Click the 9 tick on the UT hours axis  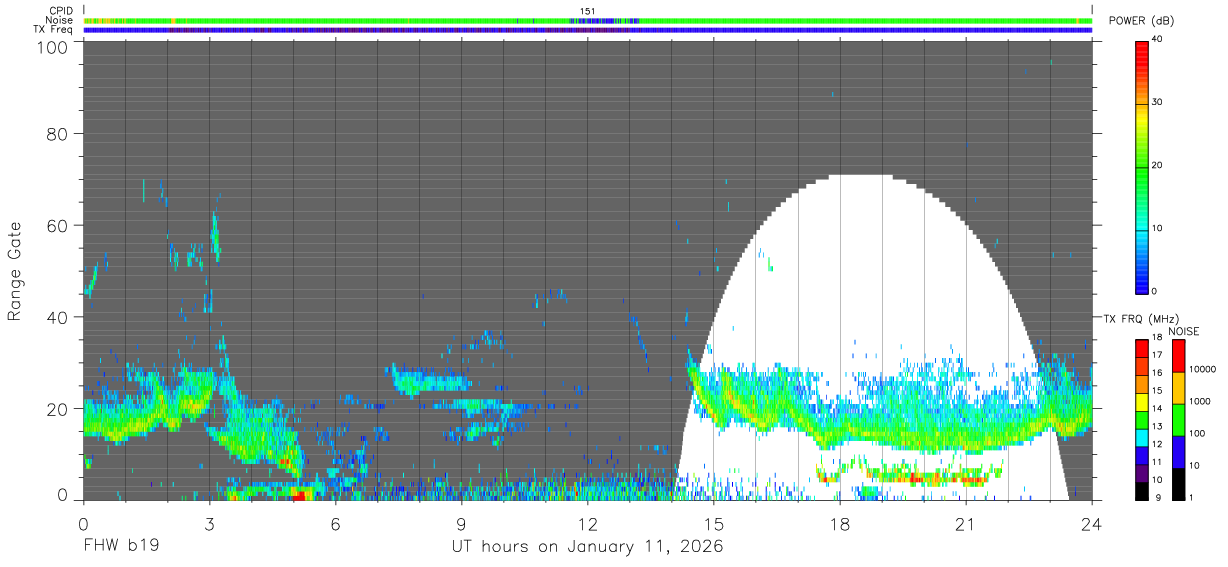pyautogui.click(x=461, y=524)
